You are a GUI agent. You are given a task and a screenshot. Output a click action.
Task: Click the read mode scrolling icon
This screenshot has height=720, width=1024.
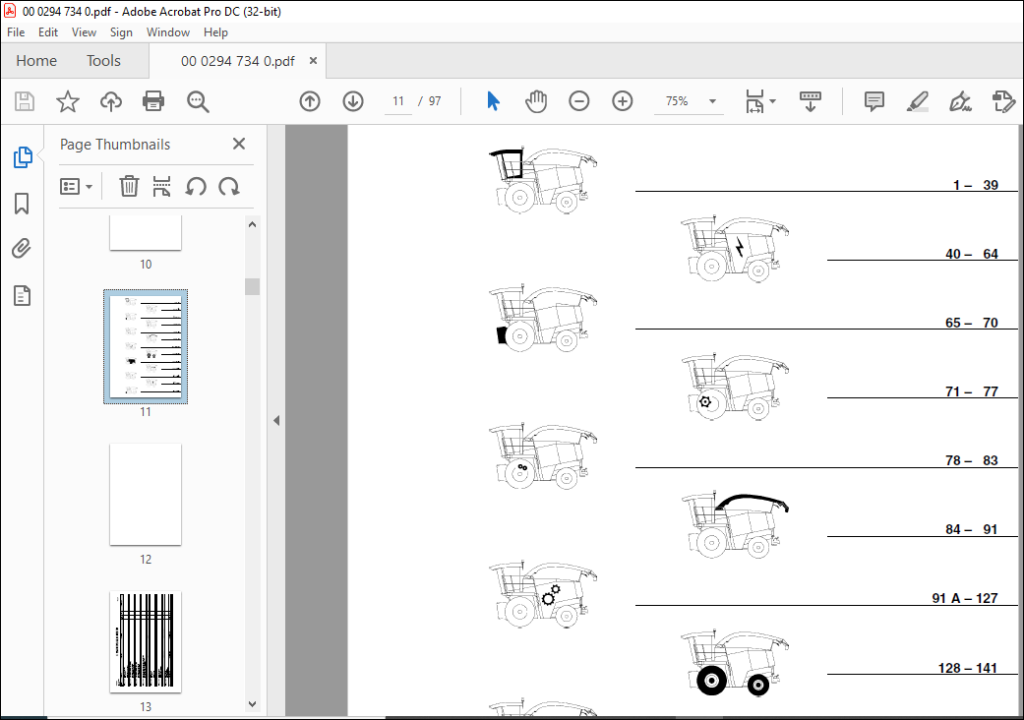tap(810, 101)
